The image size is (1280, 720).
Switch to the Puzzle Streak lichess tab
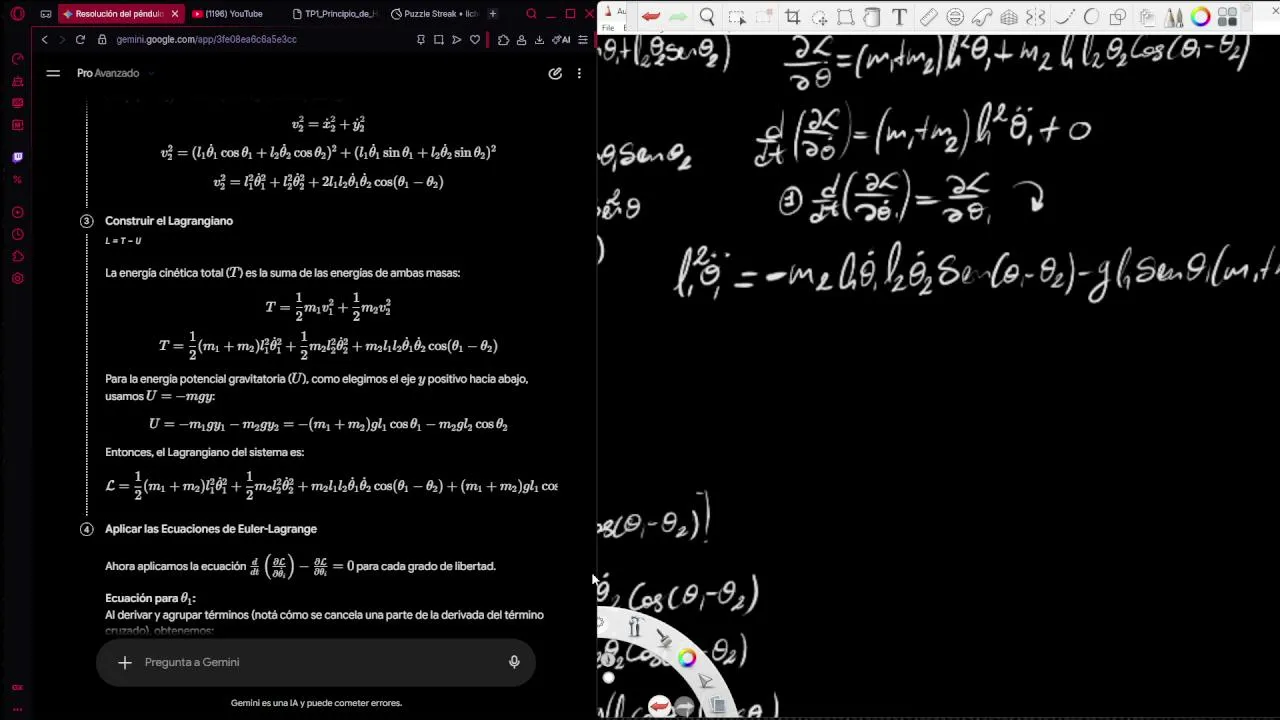[x=435, y=14]
